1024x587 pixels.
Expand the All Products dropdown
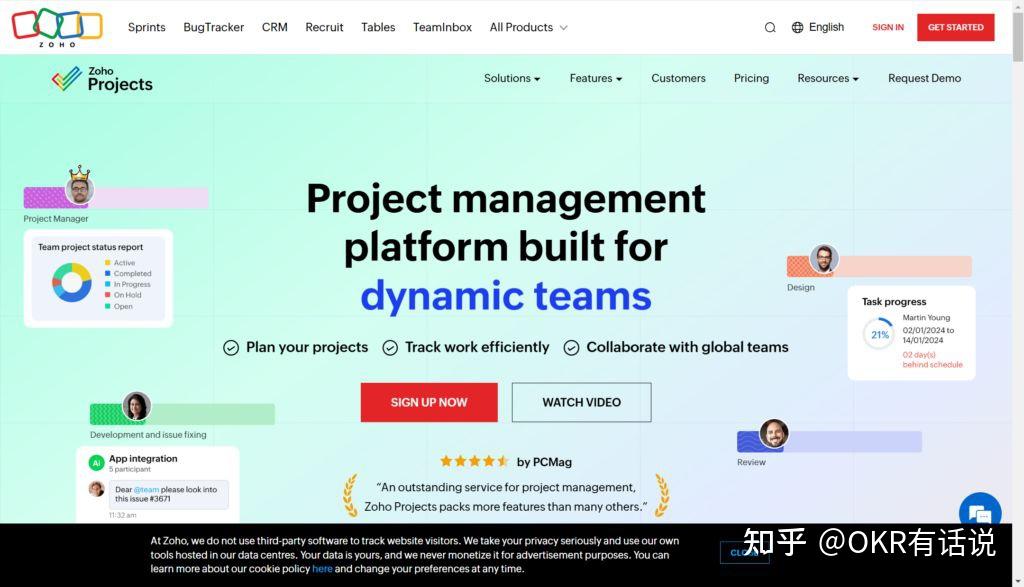pos(528,27)
